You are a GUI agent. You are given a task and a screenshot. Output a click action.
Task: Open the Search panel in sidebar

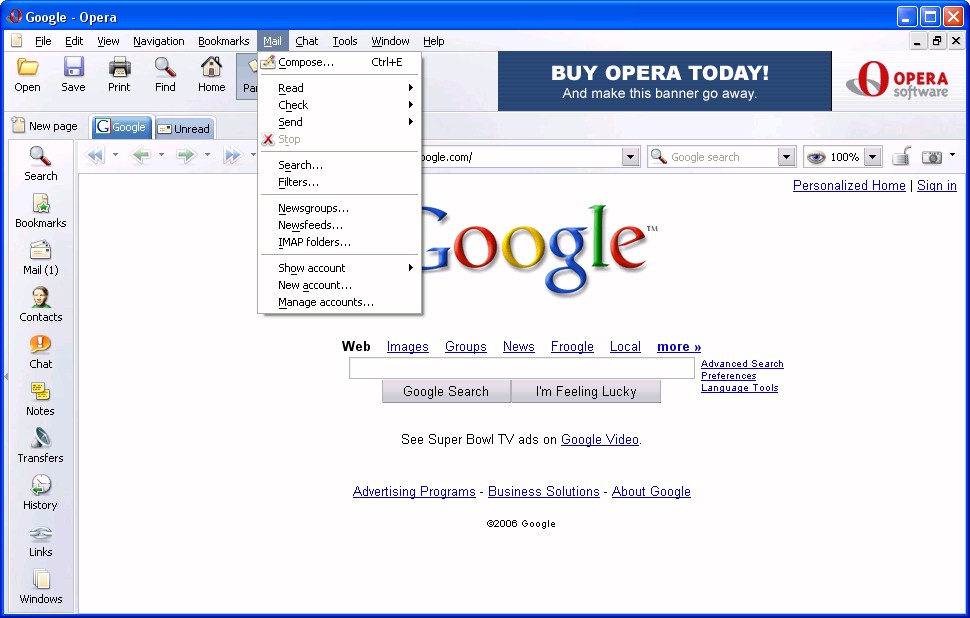41,163
